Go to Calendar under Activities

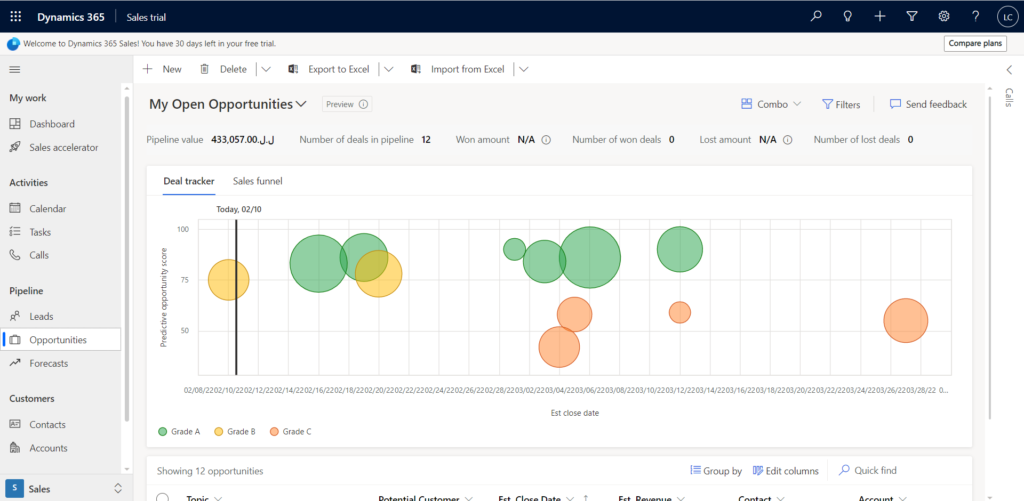pyautogui.click(x=37, y=209)
